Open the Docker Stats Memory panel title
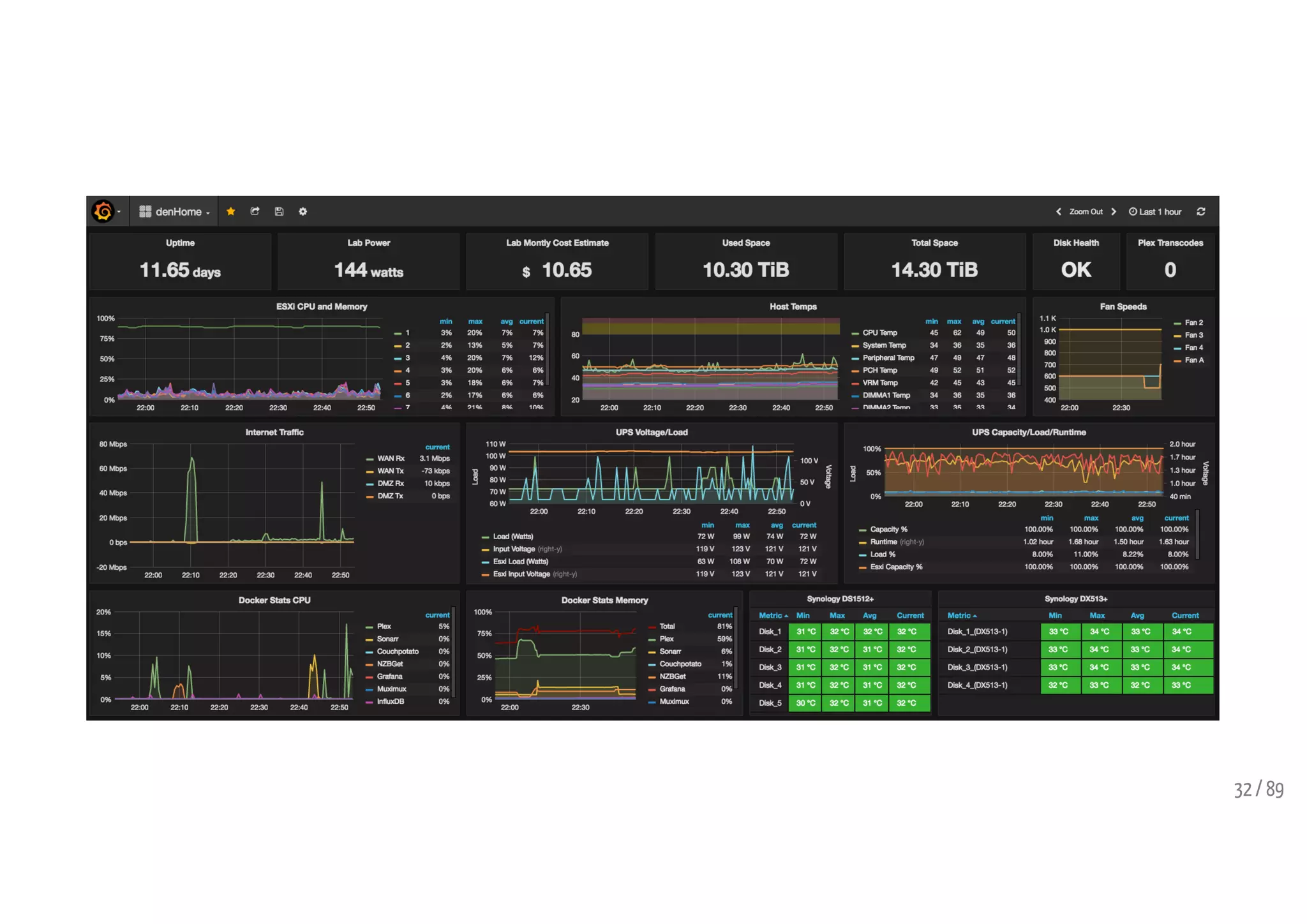The width and height of the screenshot is (1307, 924). pos(604,600)
